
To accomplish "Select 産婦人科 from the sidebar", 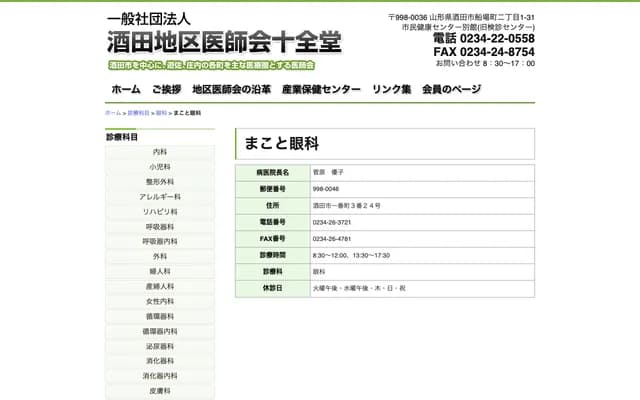I will tap(160, 286).
